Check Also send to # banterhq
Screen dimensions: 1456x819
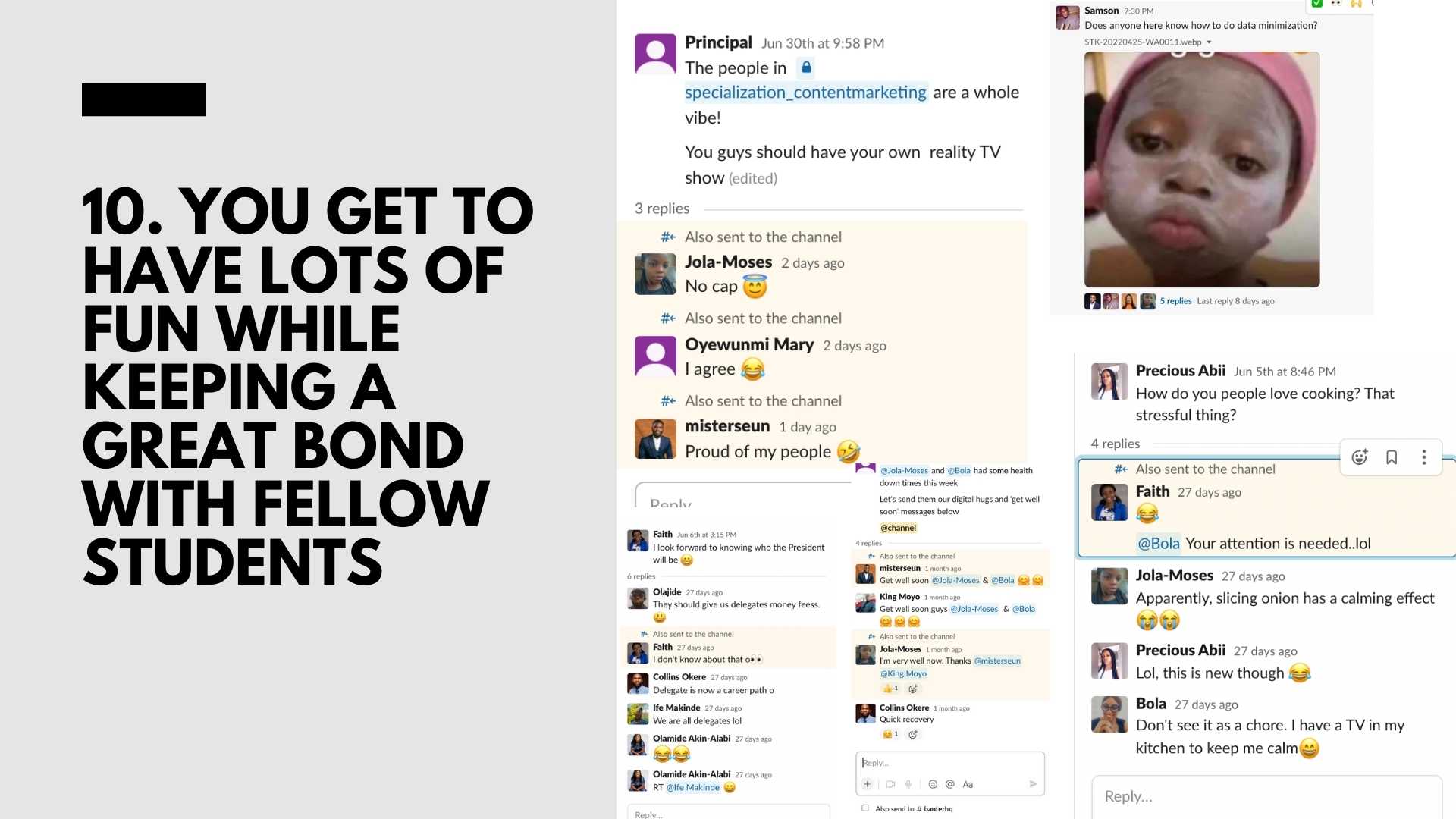865,808
